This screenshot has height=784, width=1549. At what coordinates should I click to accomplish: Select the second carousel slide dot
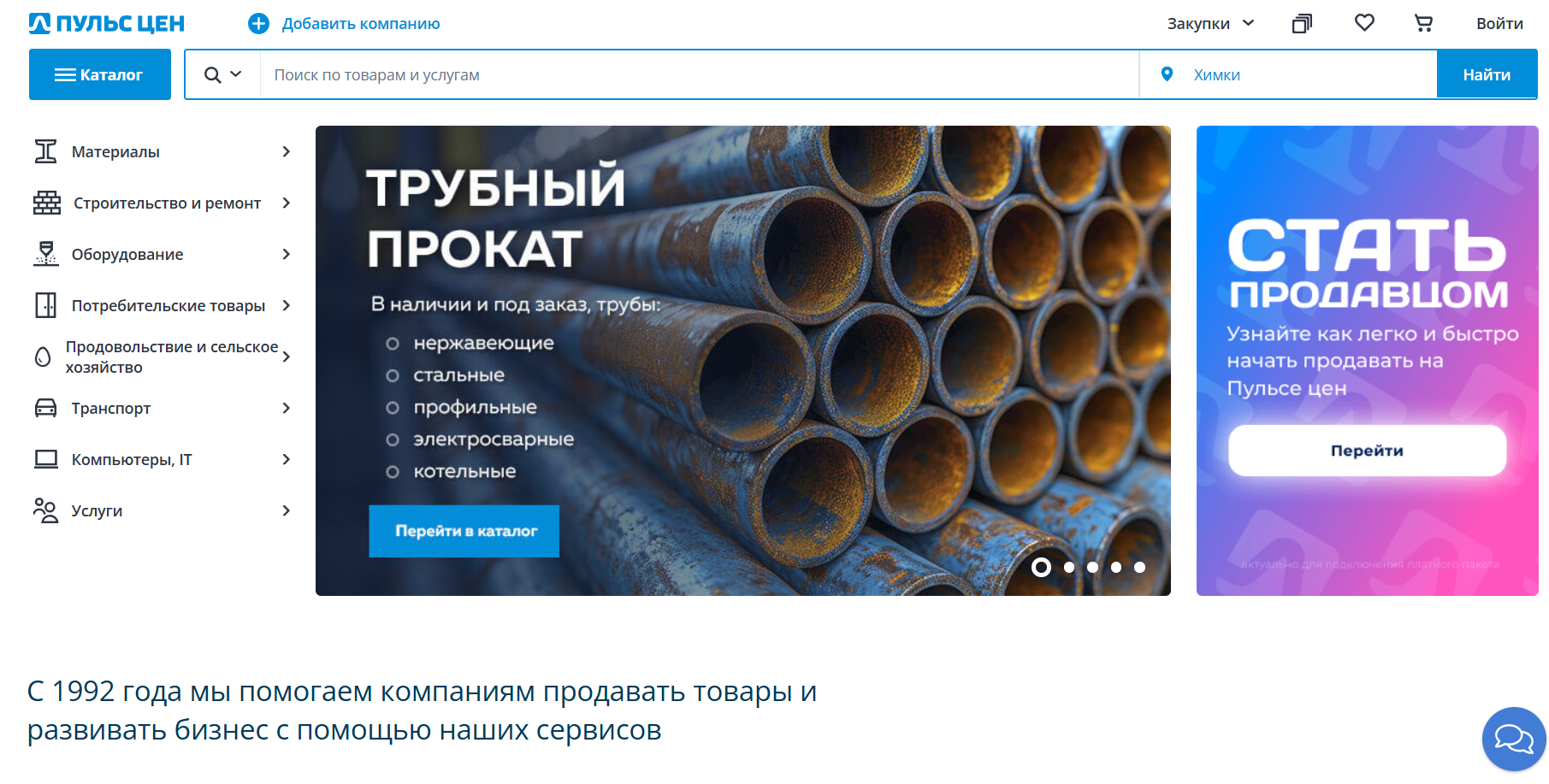(1069, 567)
